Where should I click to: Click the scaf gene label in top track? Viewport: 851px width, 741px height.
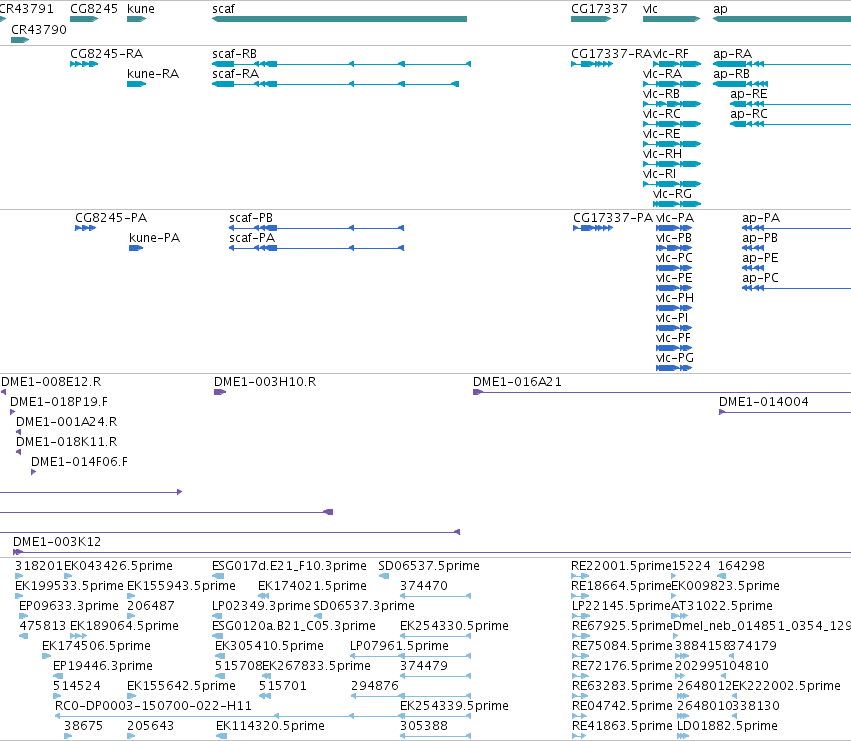pyautogui.click(x=223, y=9)
